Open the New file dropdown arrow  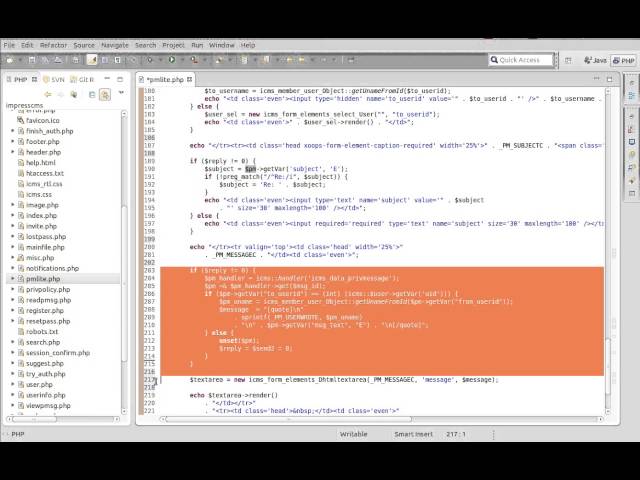pos(19,60)
